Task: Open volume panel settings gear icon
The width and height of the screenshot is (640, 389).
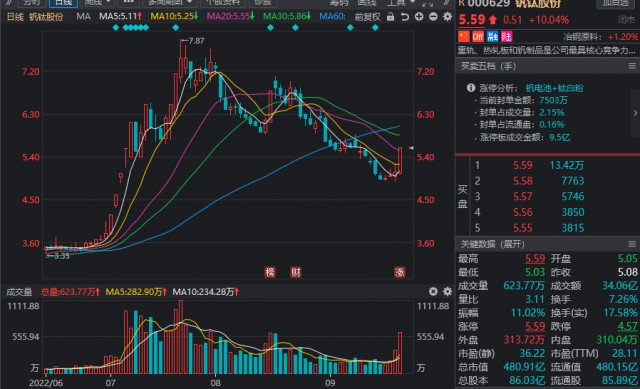Action: pyautogui.click(x=447, y=291)
